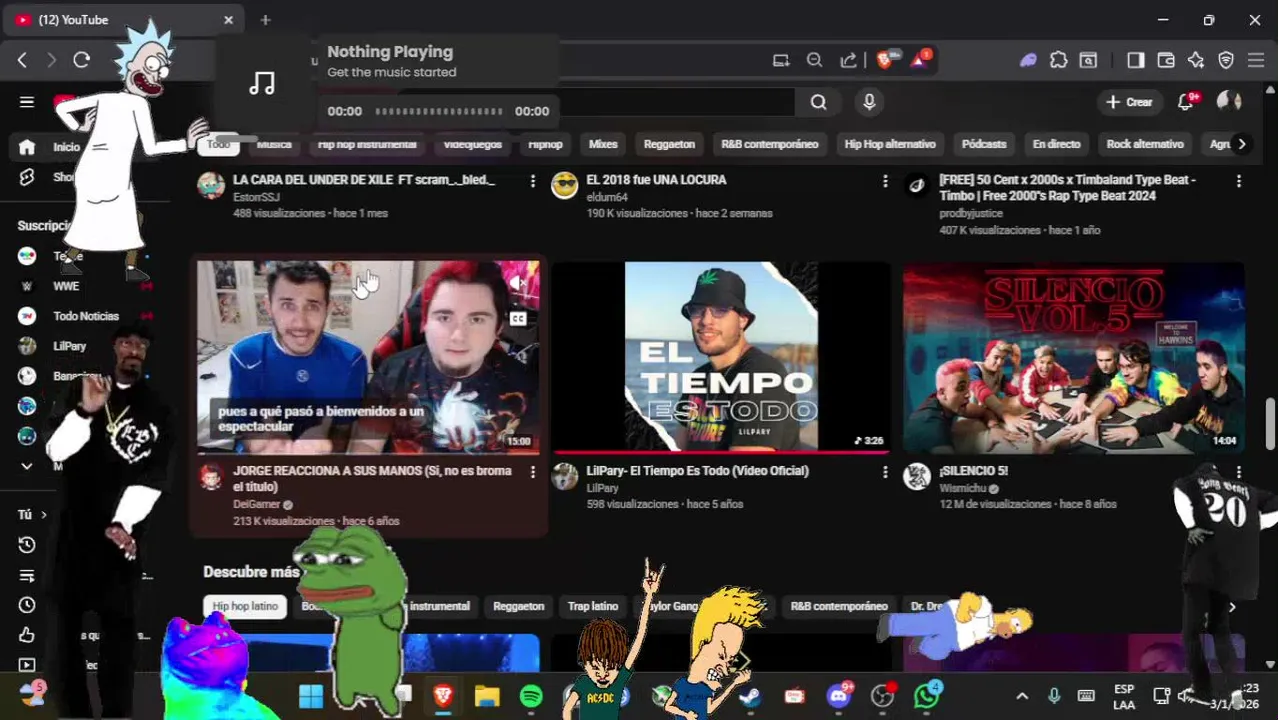Reload the page in Brave
Image resolution: width=1278 pixels, height=720 pixels.
click(x=82, y=60)
